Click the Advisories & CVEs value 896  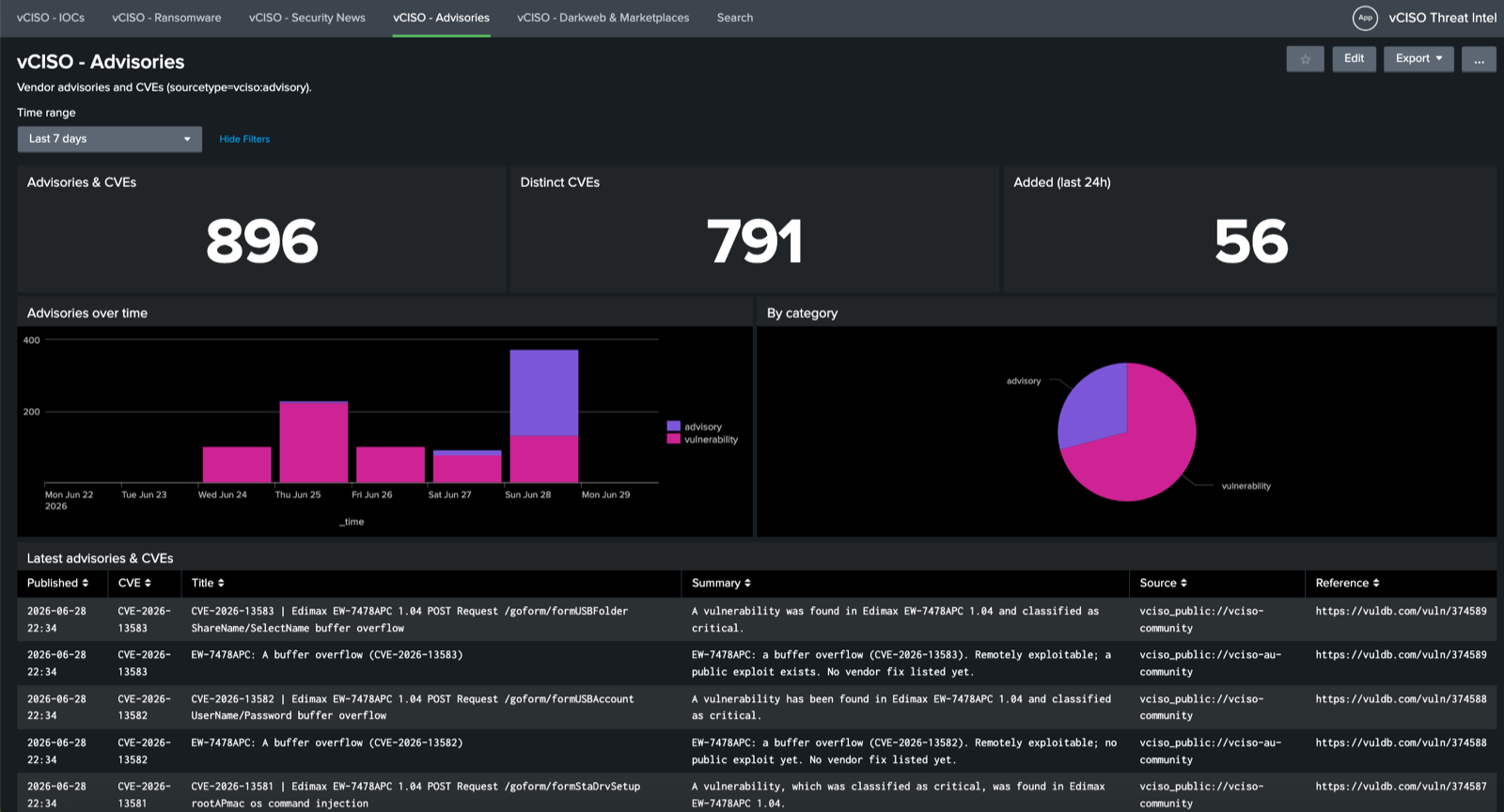(262, 242)
